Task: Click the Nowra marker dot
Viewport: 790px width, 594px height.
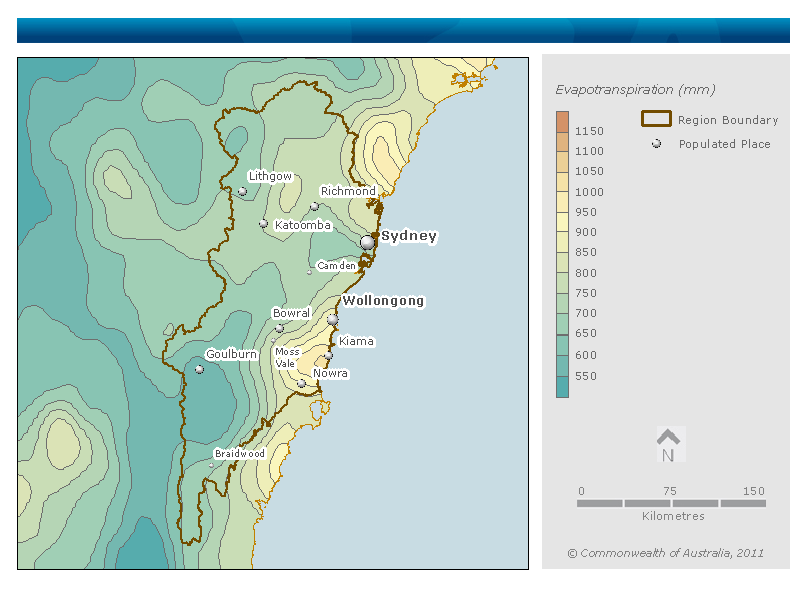Action: pos(301,383)
